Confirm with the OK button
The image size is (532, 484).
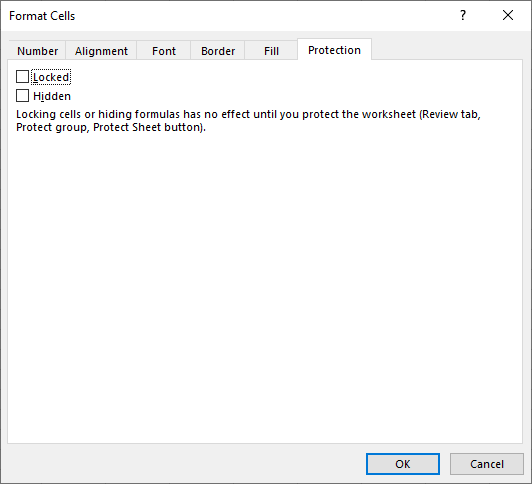coord(403,464)
